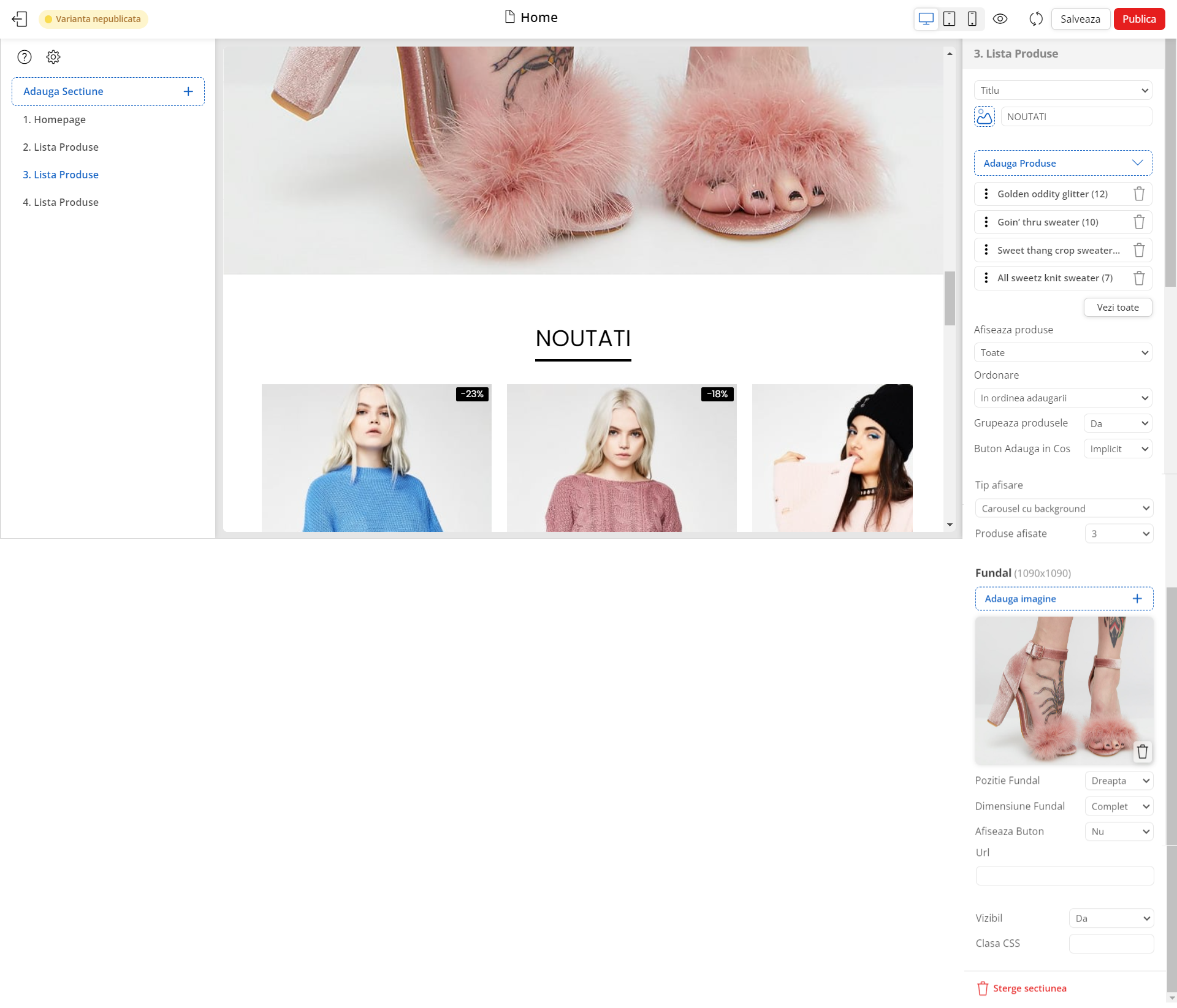Viewport: 1177px width, 1008px height.
Task: Switch to mobile preview mode
Action: 972,19
